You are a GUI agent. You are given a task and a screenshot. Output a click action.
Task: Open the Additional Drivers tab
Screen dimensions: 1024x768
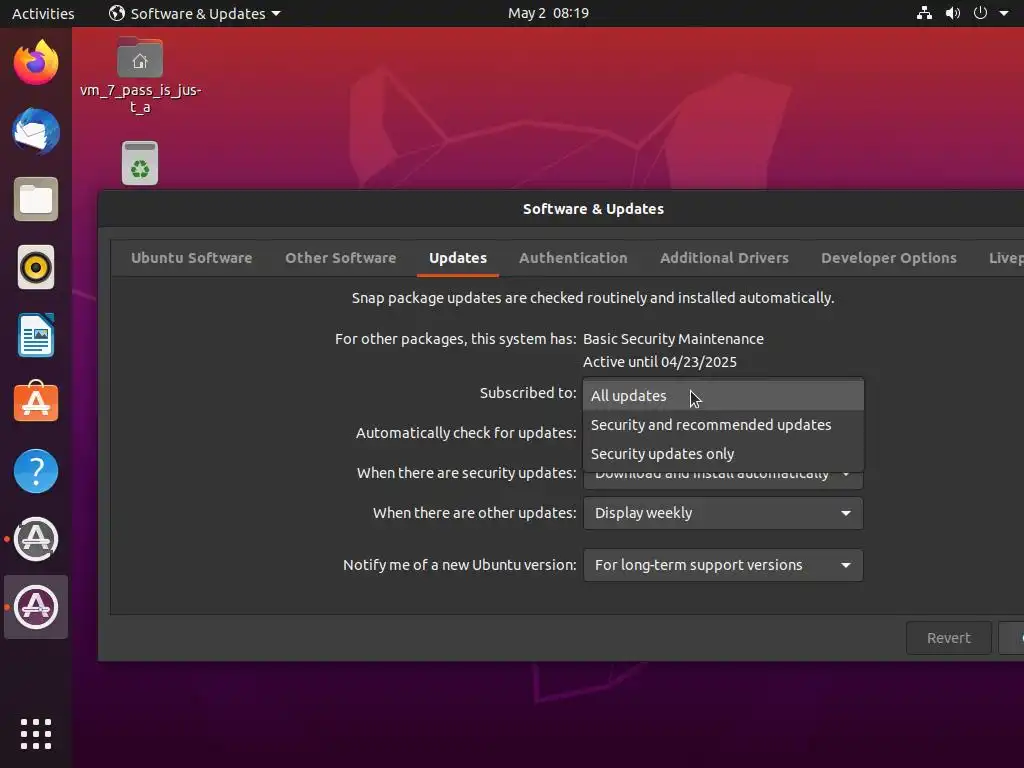(x=724, y=258)
